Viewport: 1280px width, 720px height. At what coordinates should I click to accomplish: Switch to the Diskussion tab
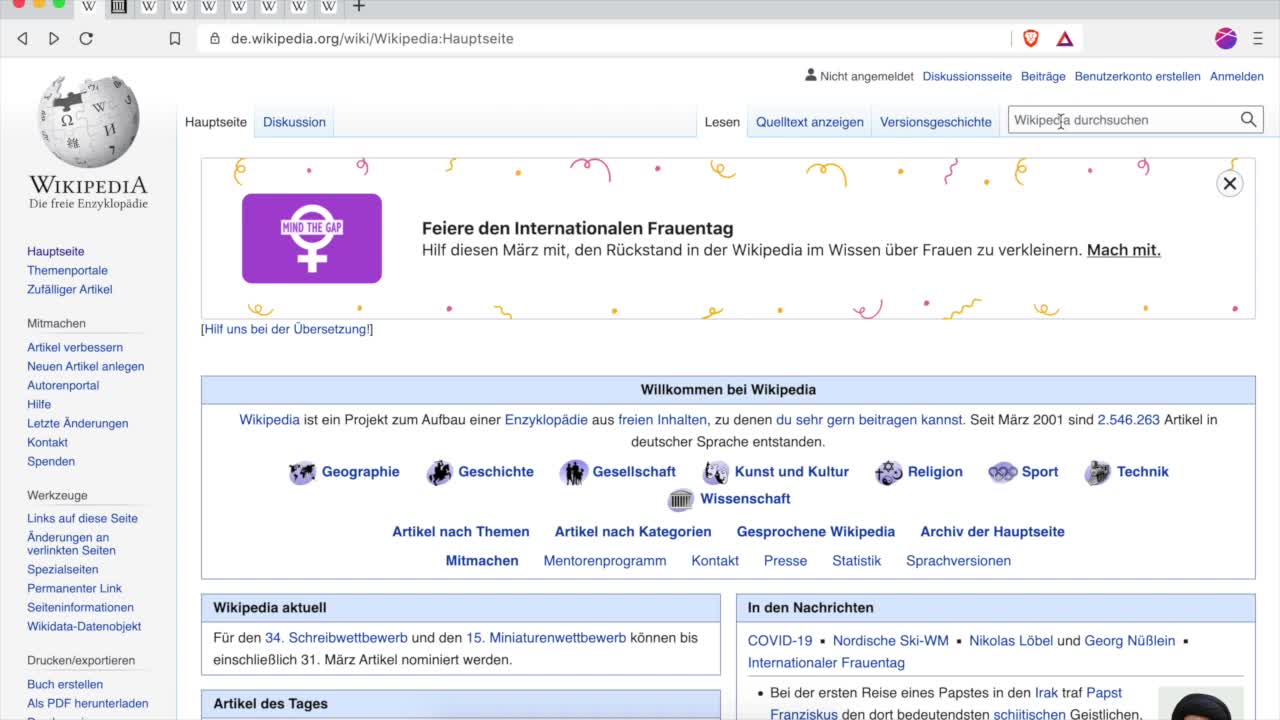294,122
